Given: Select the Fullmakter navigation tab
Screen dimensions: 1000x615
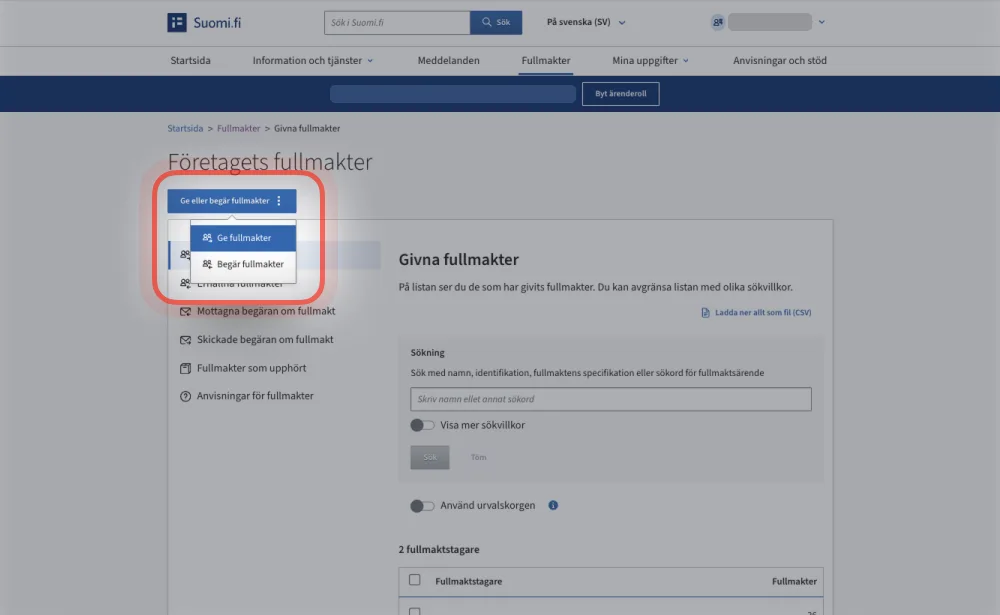Looking at the screenshot, I should (x=546, y=60).
